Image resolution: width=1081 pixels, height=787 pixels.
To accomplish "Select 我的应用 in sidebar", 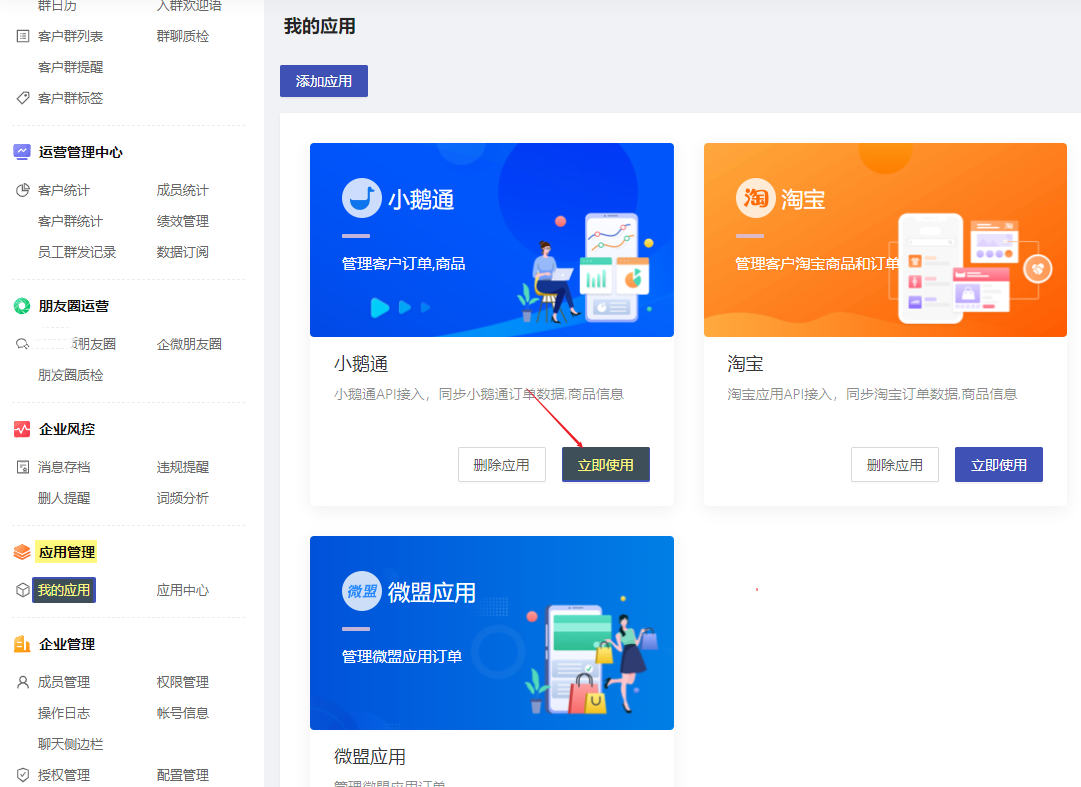I will tap(63, 590).
